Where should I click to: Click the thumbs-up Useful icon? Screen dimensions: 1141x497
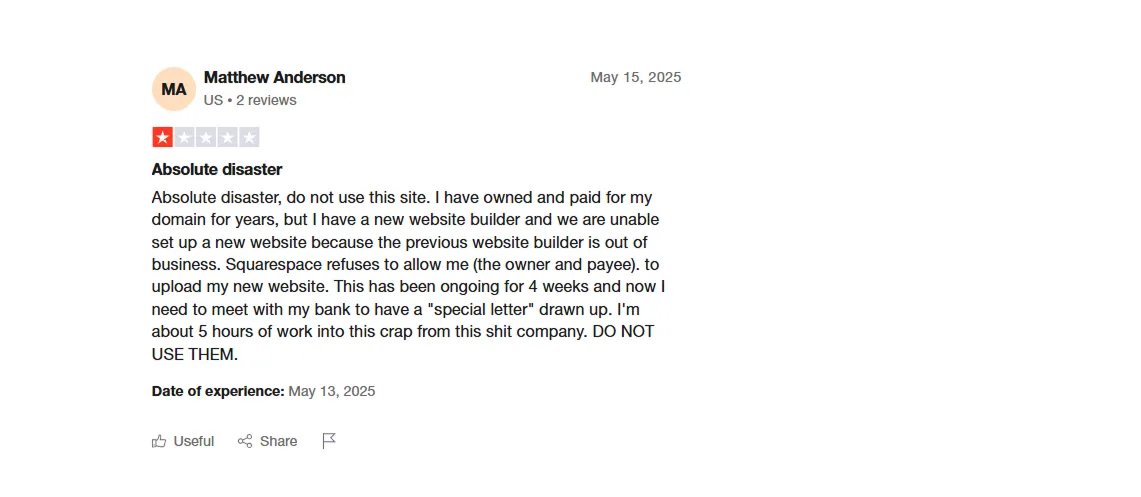(159, 441)
